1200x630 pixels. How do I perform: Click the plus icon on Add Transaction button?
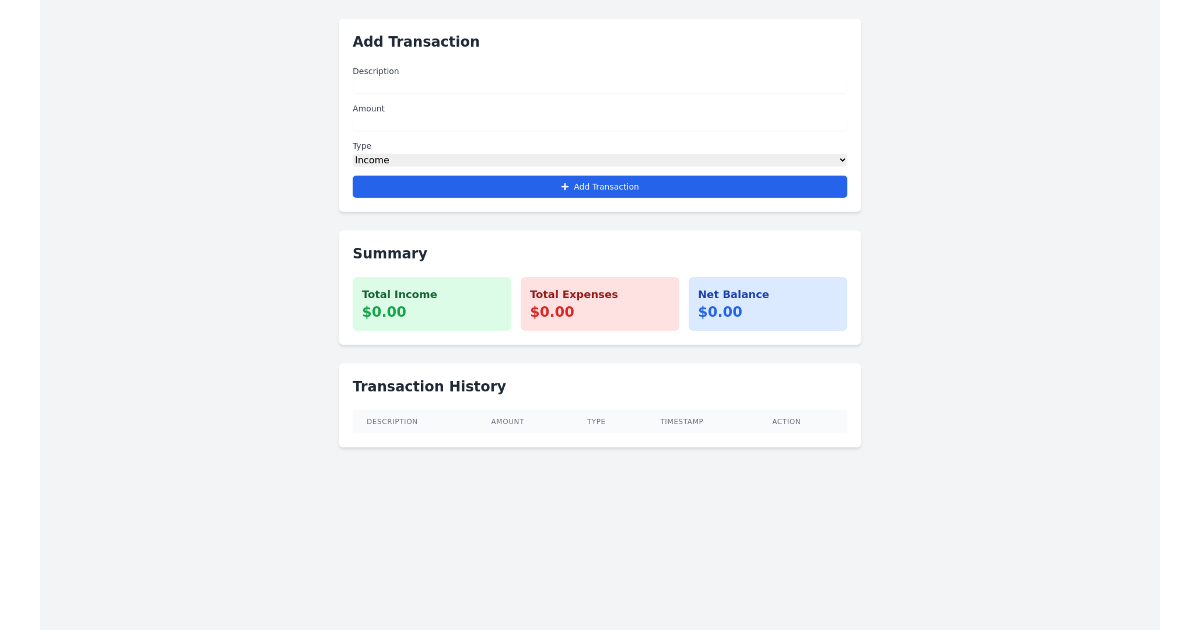pos(566,186)
